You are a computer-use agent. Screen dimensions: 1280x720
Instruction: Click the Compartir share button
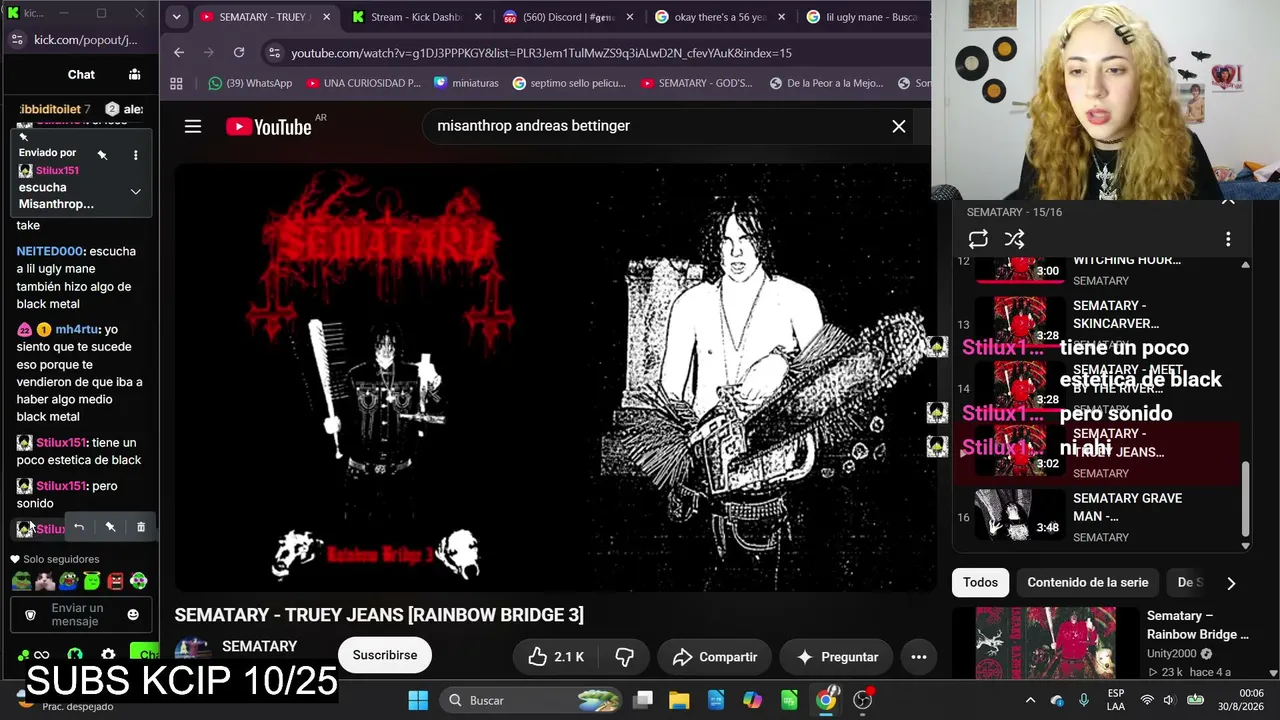pyautogui.click(x=715, y=657)
